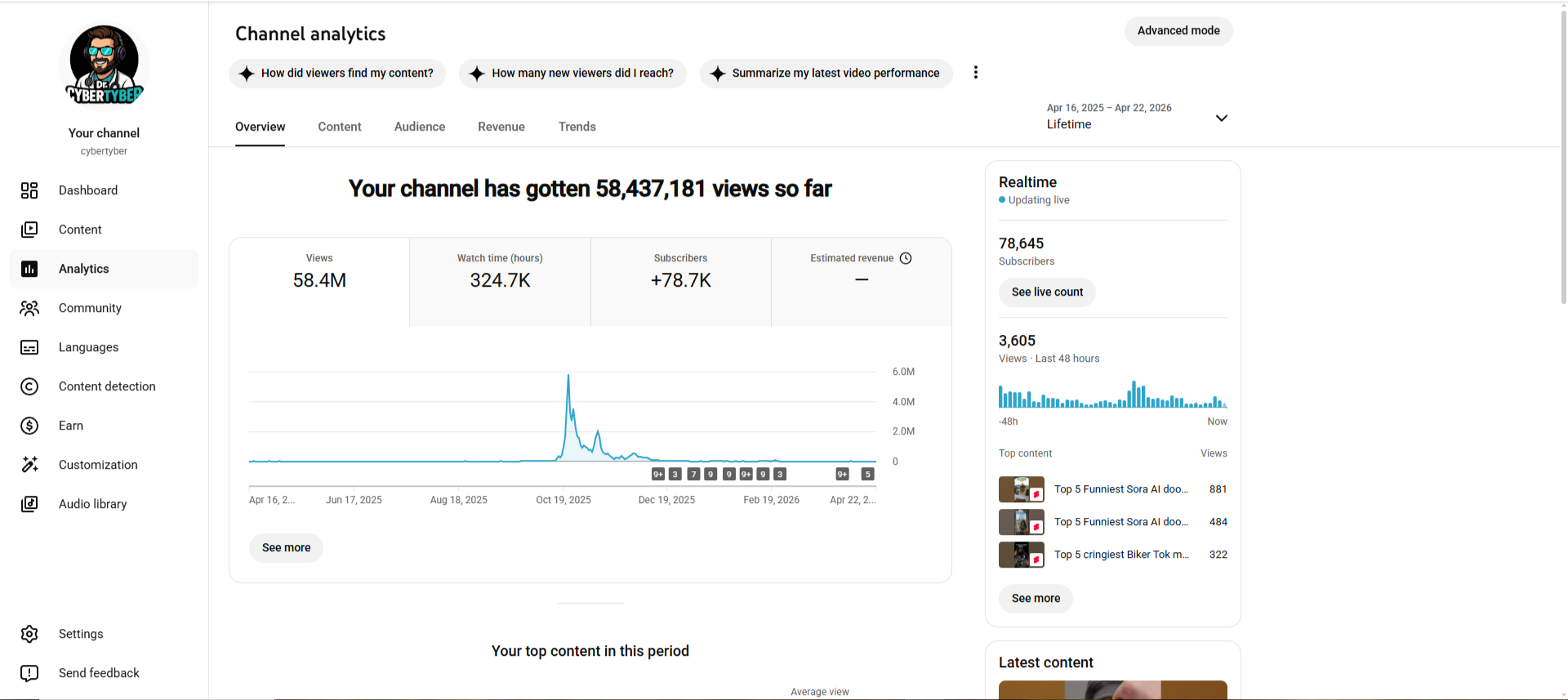The height and width of the screenshot is (700, 1568).
Task: Click the last video marker labeled 5 on chart
Action: [x=868, y=475]
